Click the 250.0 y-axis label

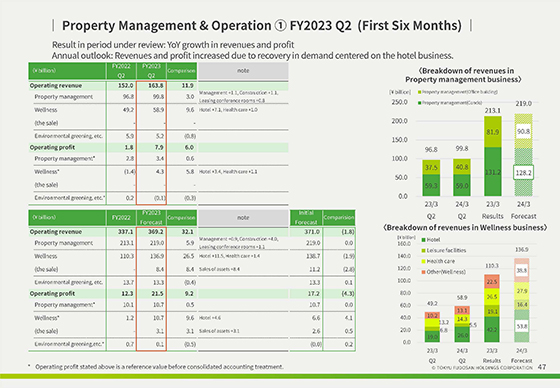click(399, 102)
